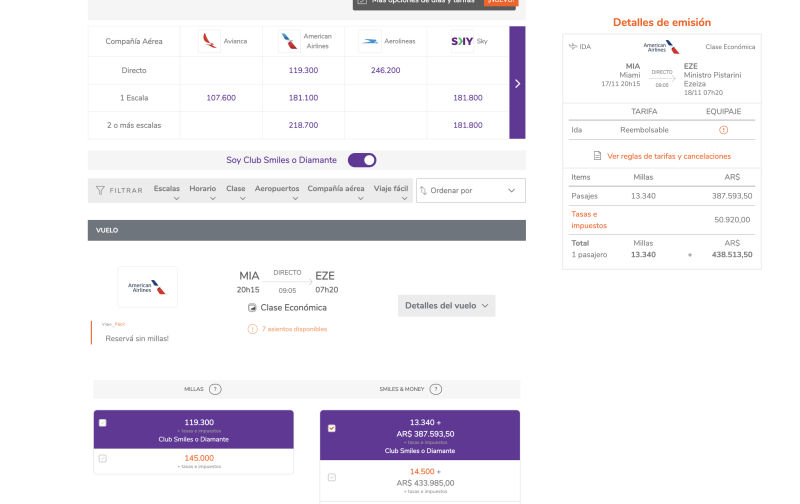Select the 107.600 Avianca 1 Escala fare
Viewport: 800px width, 504px height.
click(221, 98)
